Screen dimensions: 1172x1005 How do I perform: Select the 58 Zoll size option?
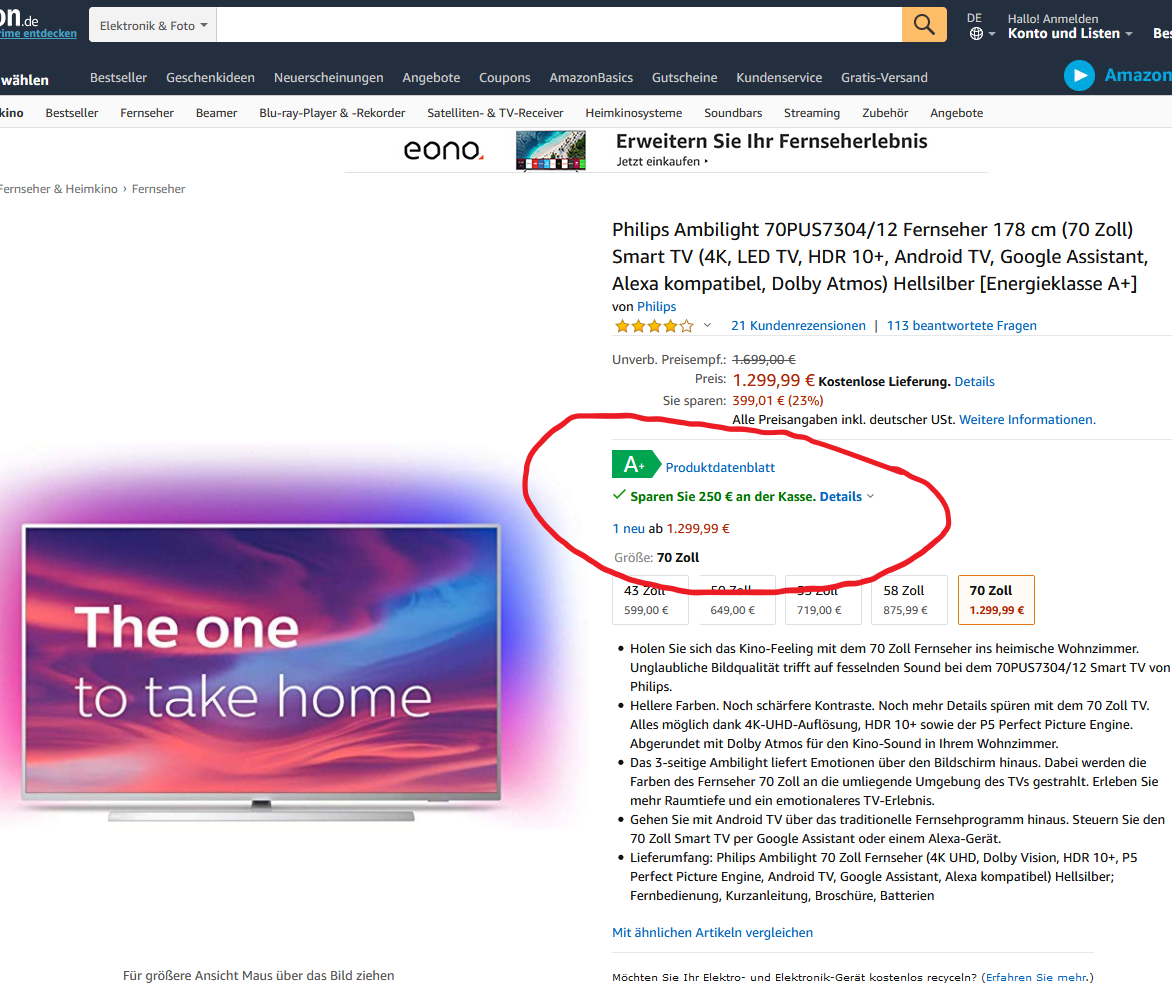(x=906, y=600)
